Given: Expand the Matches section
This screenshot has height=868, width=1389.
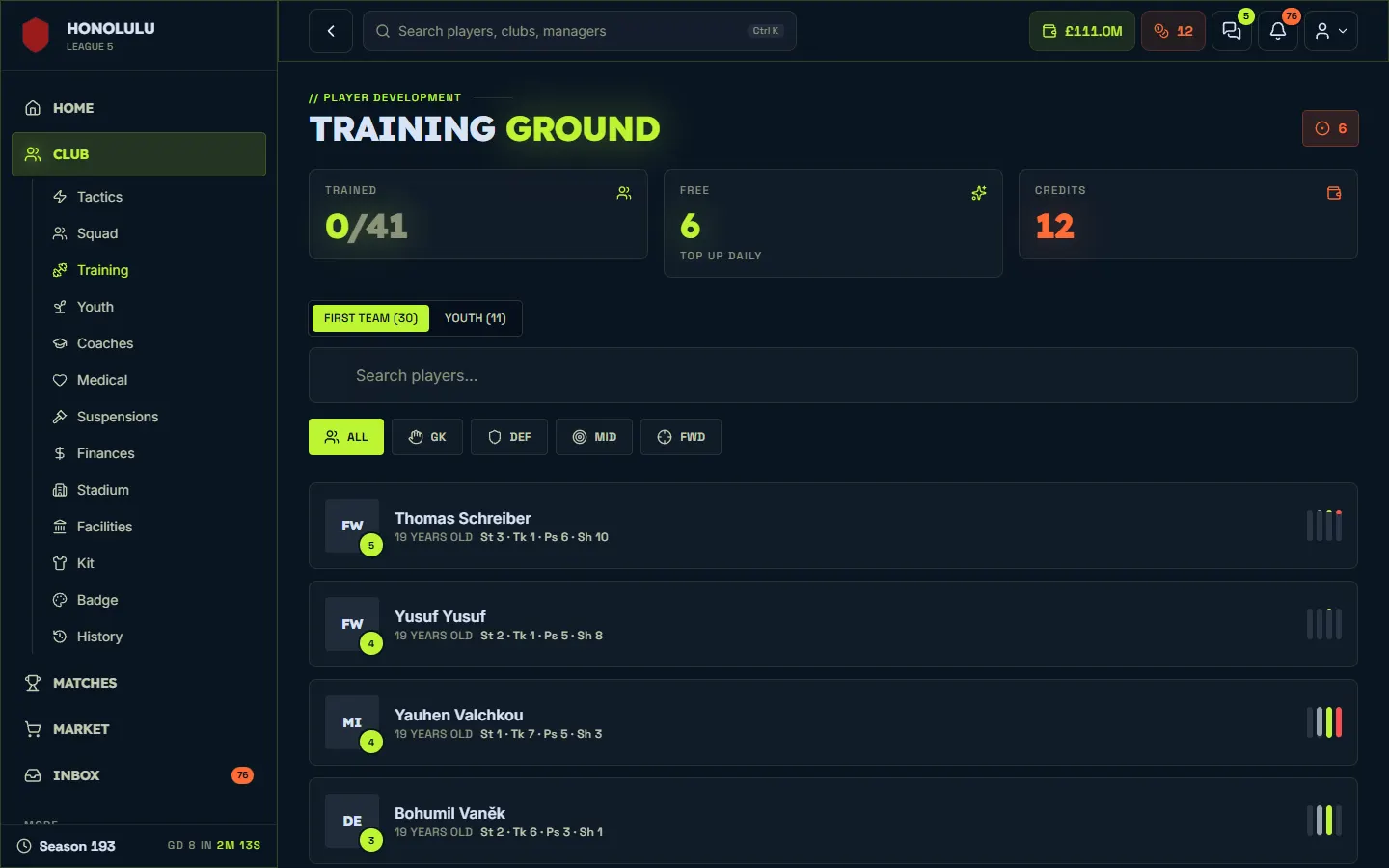Looking at the screenshot, I should point(139,683).
